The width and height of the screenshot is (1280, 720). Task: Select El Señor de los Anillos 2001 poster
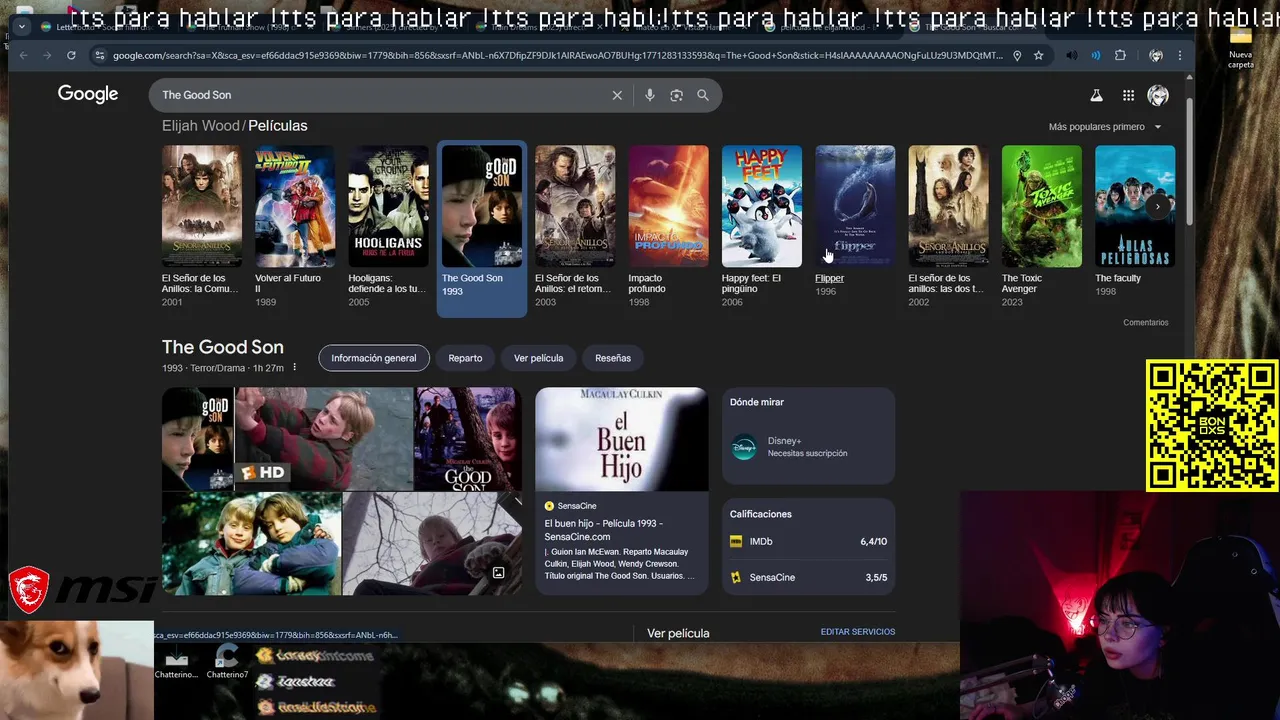tap(201, 207)
